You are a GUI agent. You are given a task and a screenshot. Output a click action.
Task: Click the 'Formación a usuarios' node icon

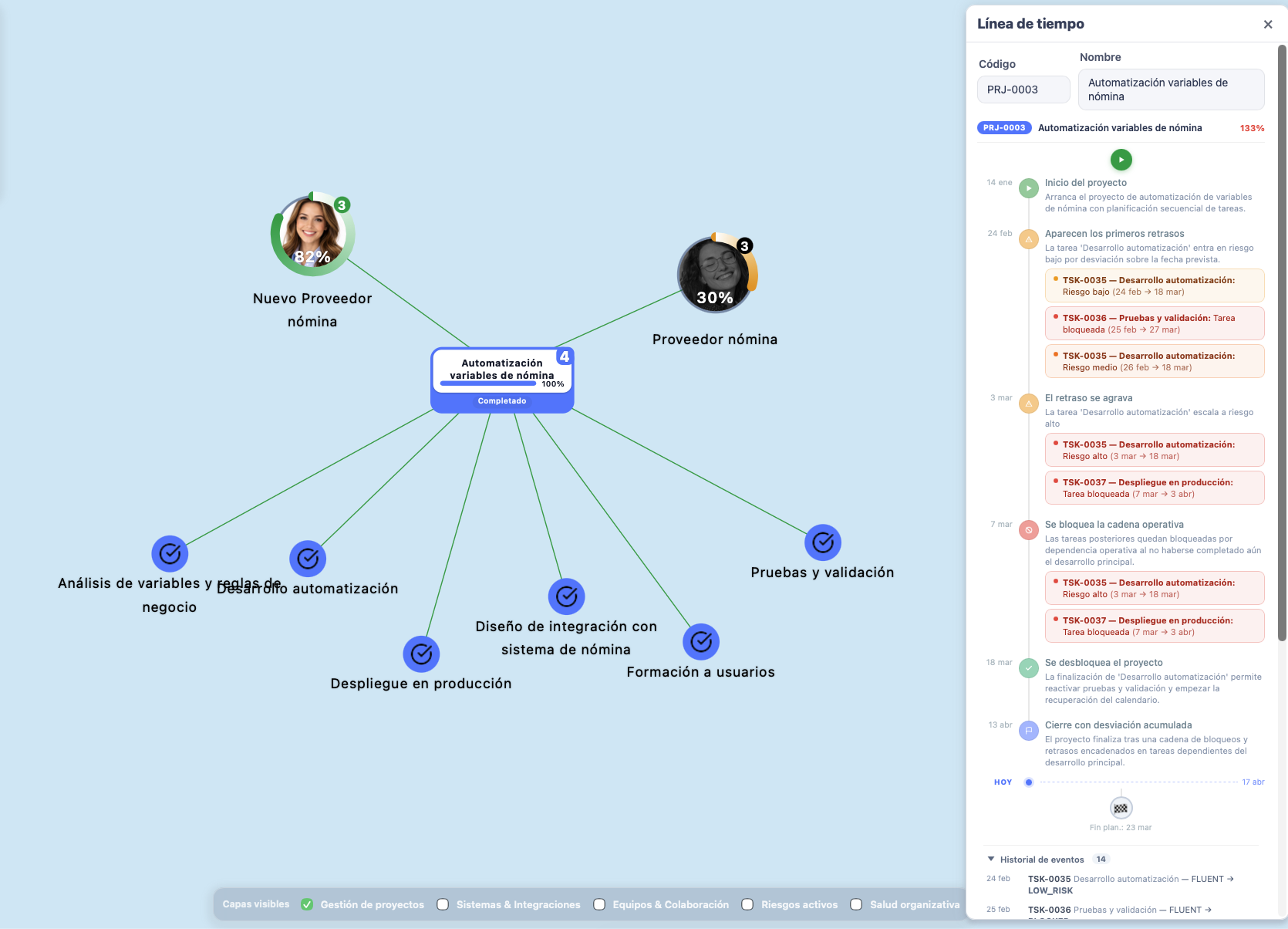pos(700,641)
